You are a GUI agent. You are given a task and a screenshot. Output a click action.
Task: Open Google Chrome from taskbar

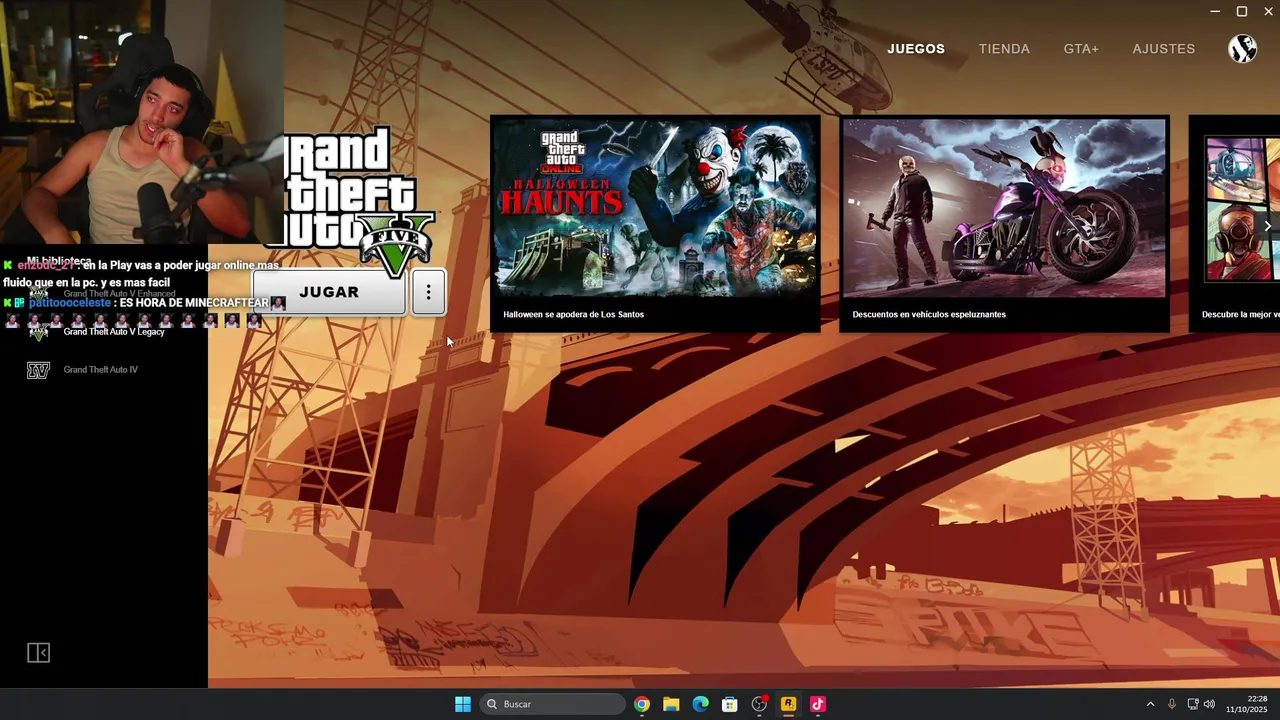click(642, 704)
